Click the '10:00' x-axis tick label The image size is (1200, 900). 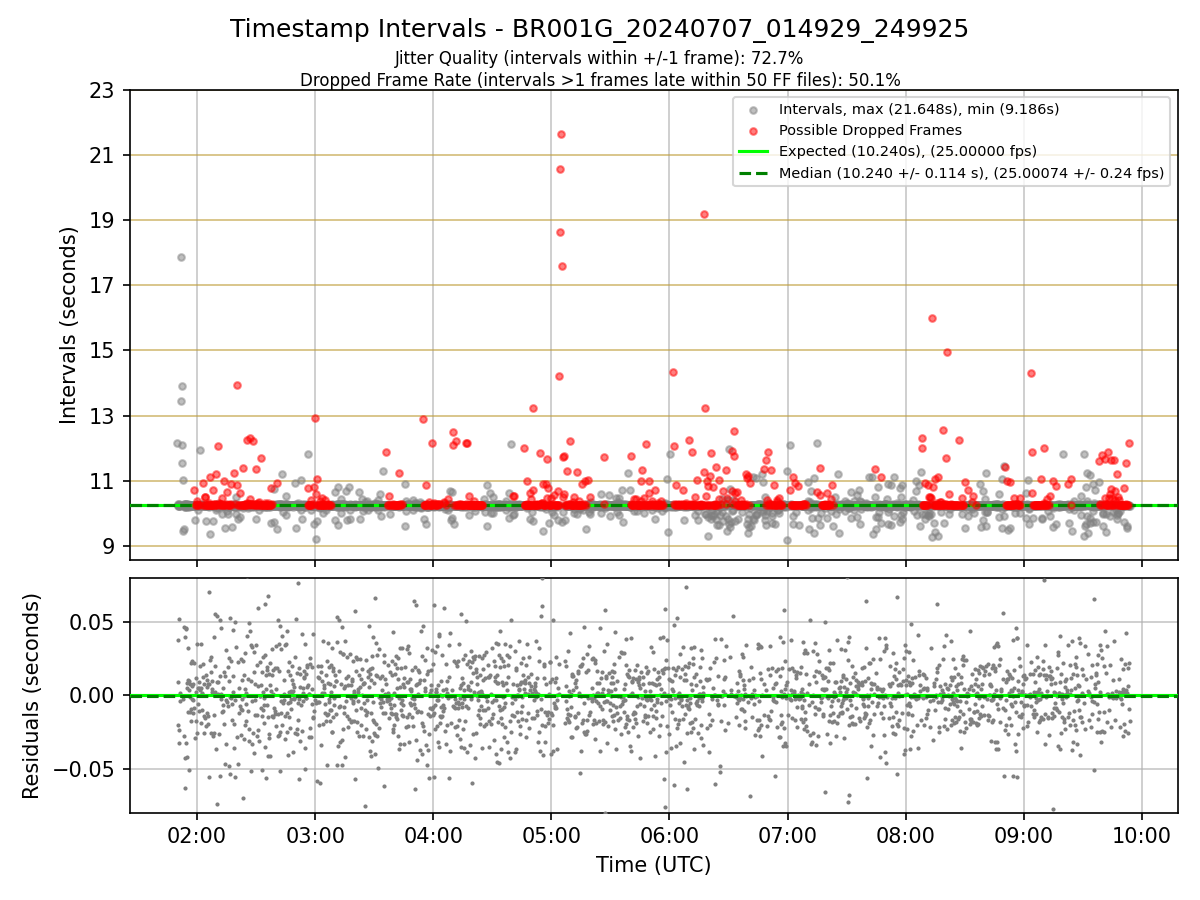click(x=1142, y=834)
